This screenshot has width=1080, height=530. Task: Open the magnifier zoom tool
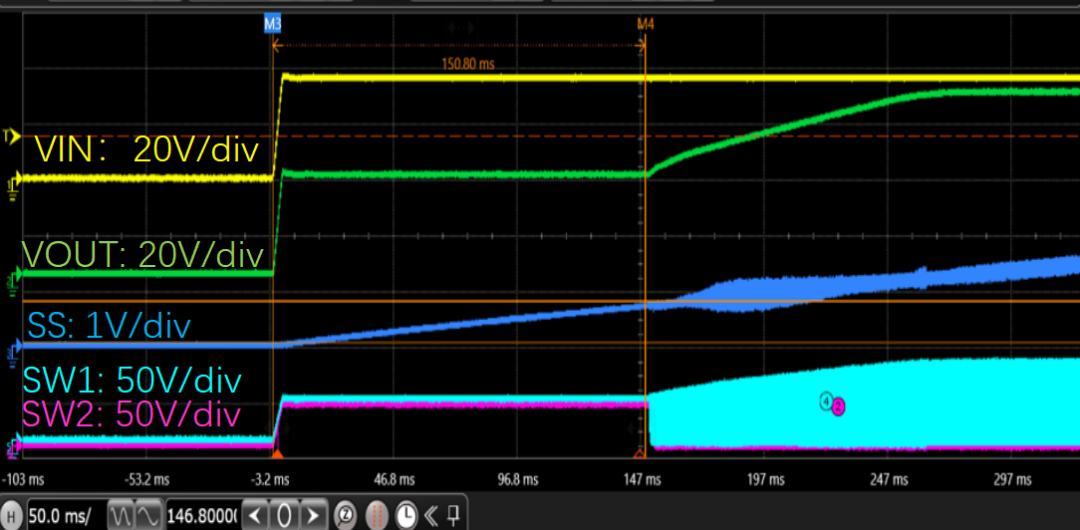(x=346, y=516)
